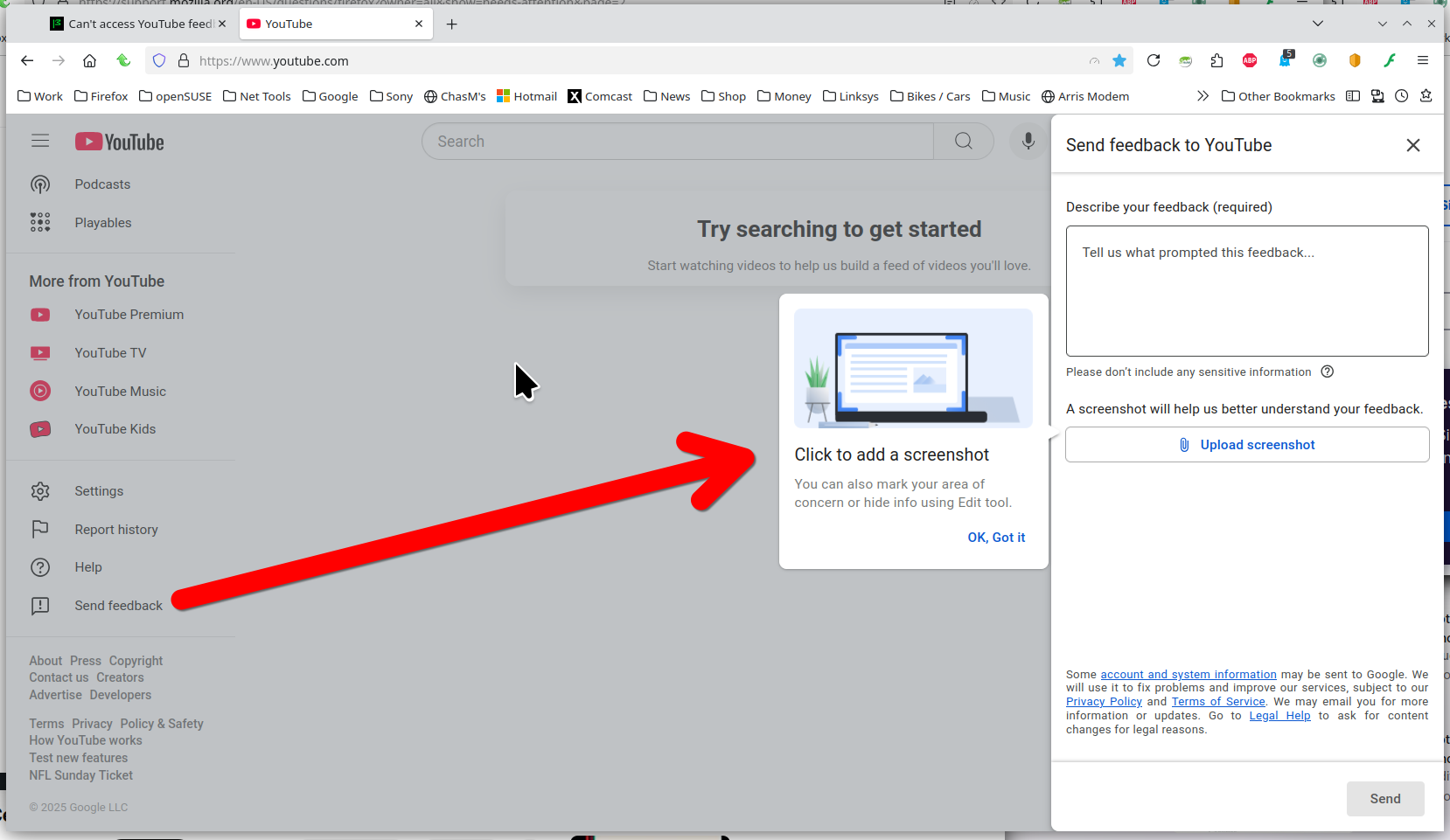Open YouTube Premium

pyautogui.click(x=129, y=315)
